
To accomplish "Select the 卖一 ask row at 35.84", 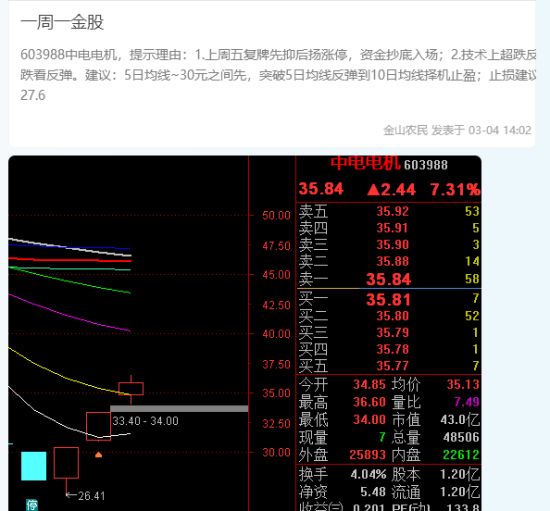I will tap(389, 280).
